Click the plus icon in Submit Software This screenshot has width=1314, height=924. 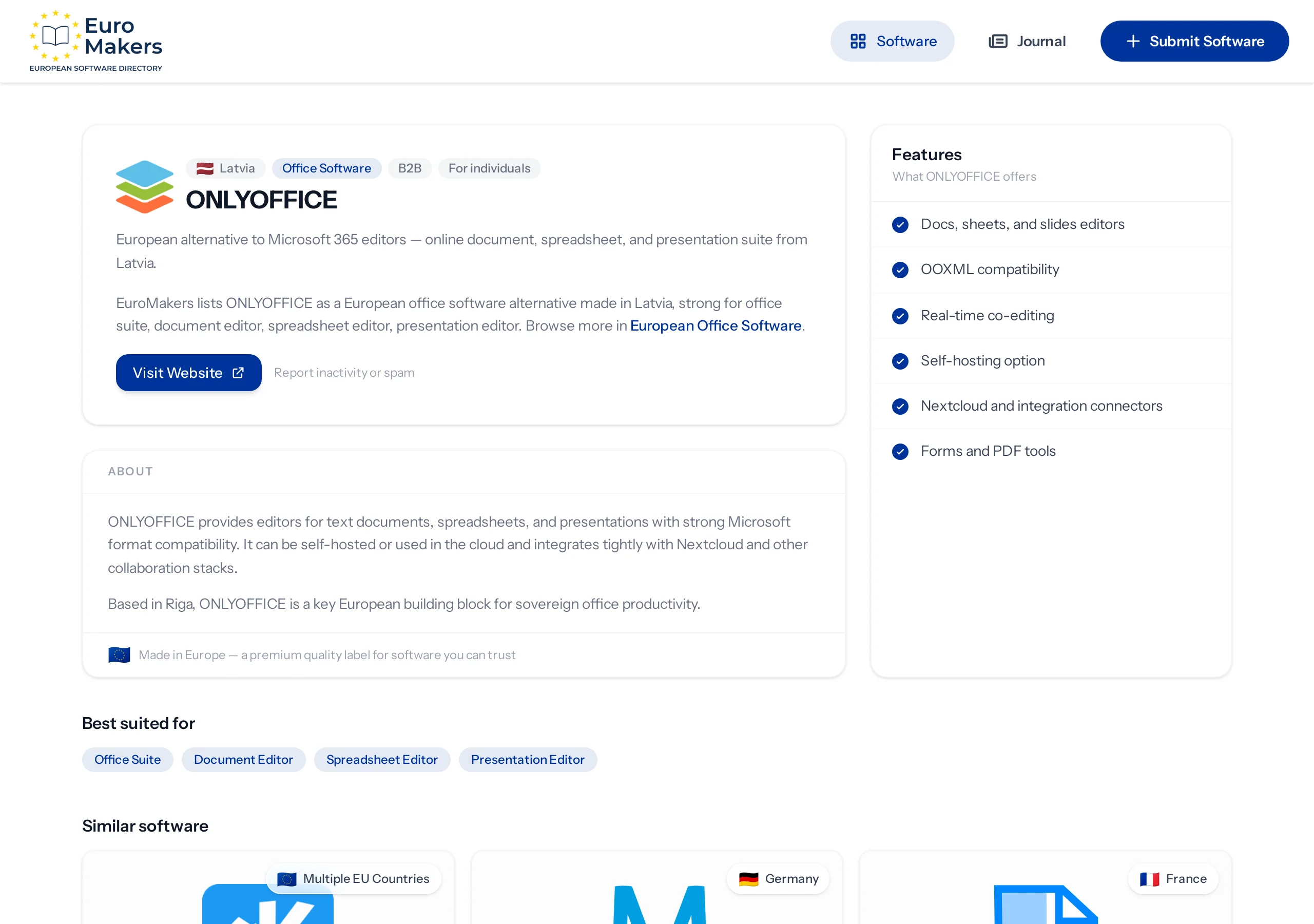1133,41
